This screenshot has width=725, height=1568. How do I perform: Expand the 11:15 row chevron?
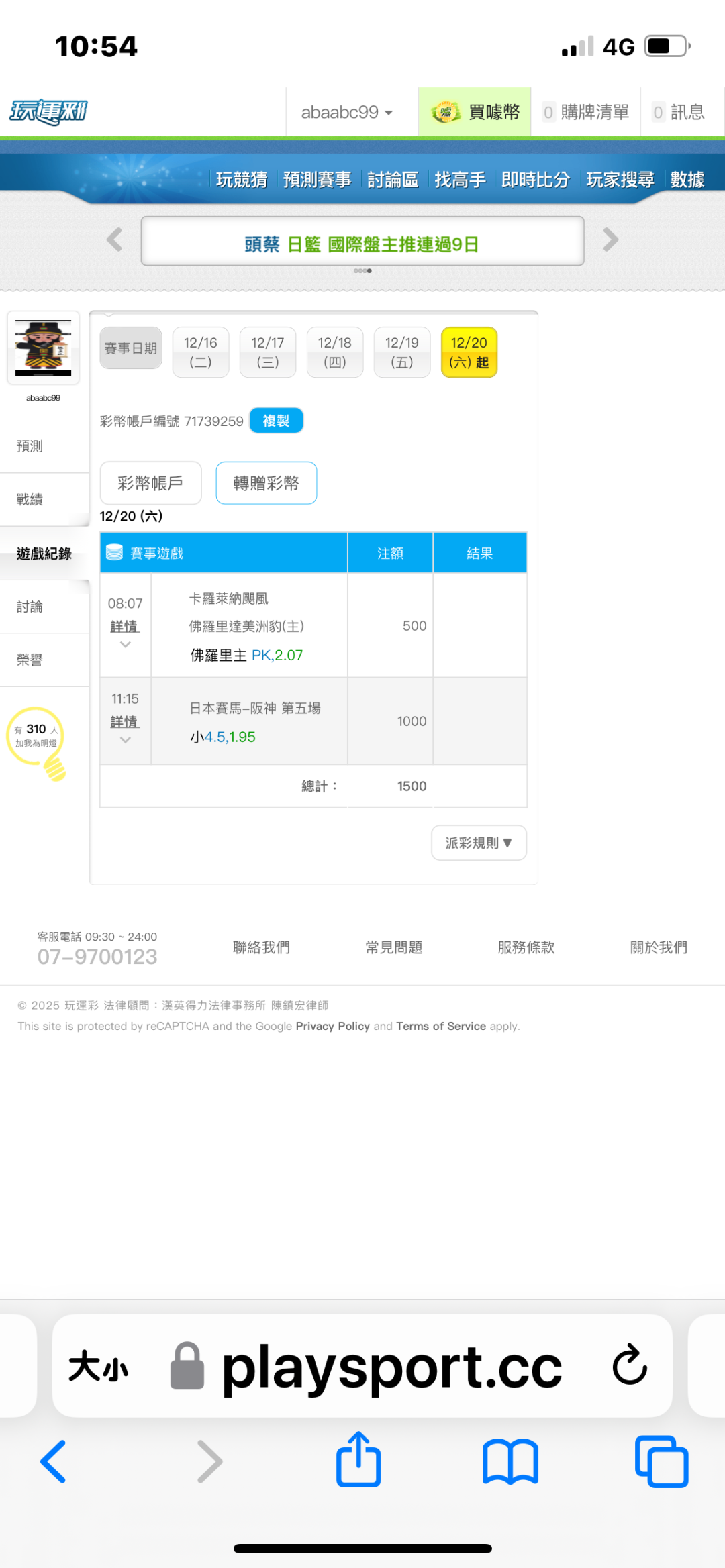[x=125, y=740]
